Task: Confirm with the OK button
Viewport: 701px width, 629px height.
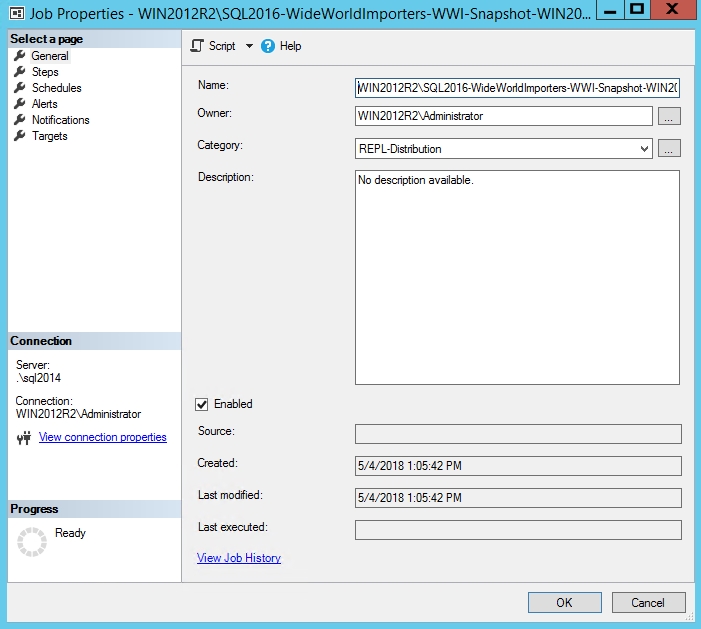Action: pyautogui.click(x=565, y=603)
